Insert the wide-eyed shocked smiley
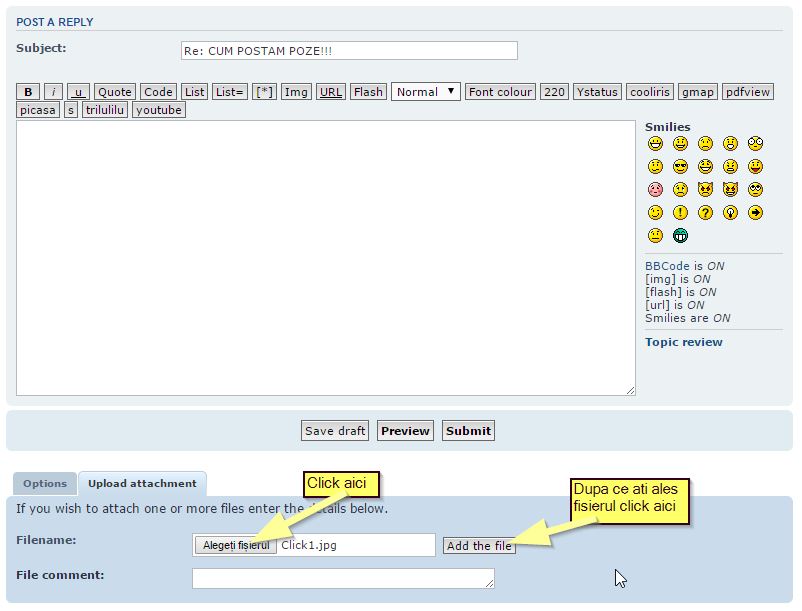This screenshot has width=802, height=611. coord(755,143)
